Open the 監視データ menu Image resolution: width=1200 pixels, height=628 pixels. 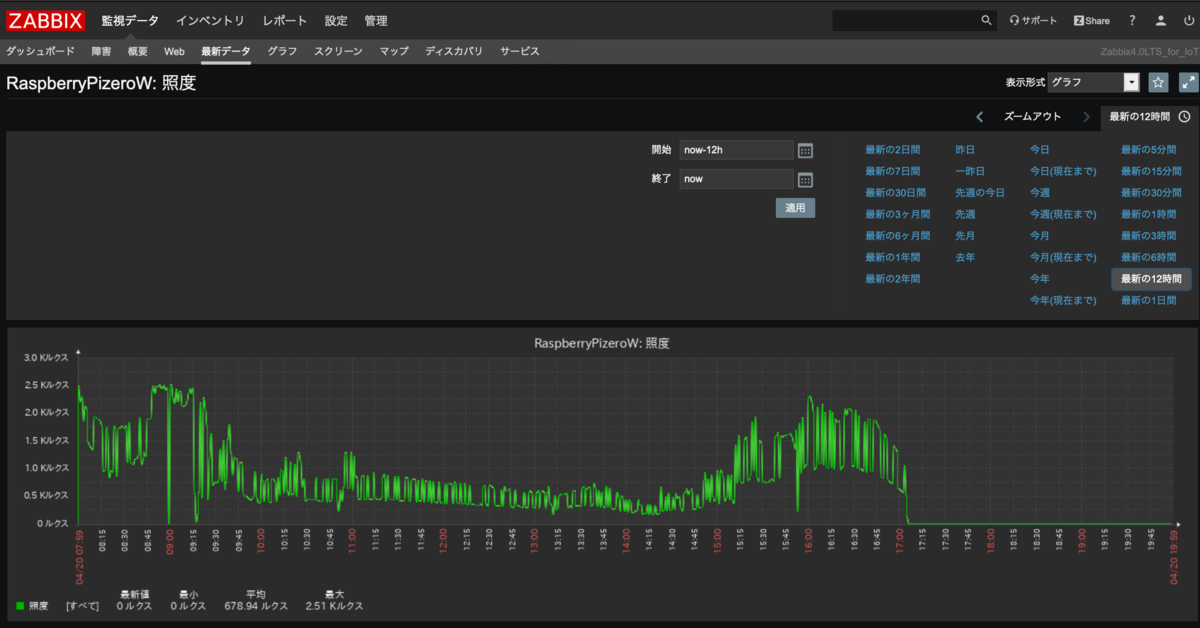click(x=130, y=20)
